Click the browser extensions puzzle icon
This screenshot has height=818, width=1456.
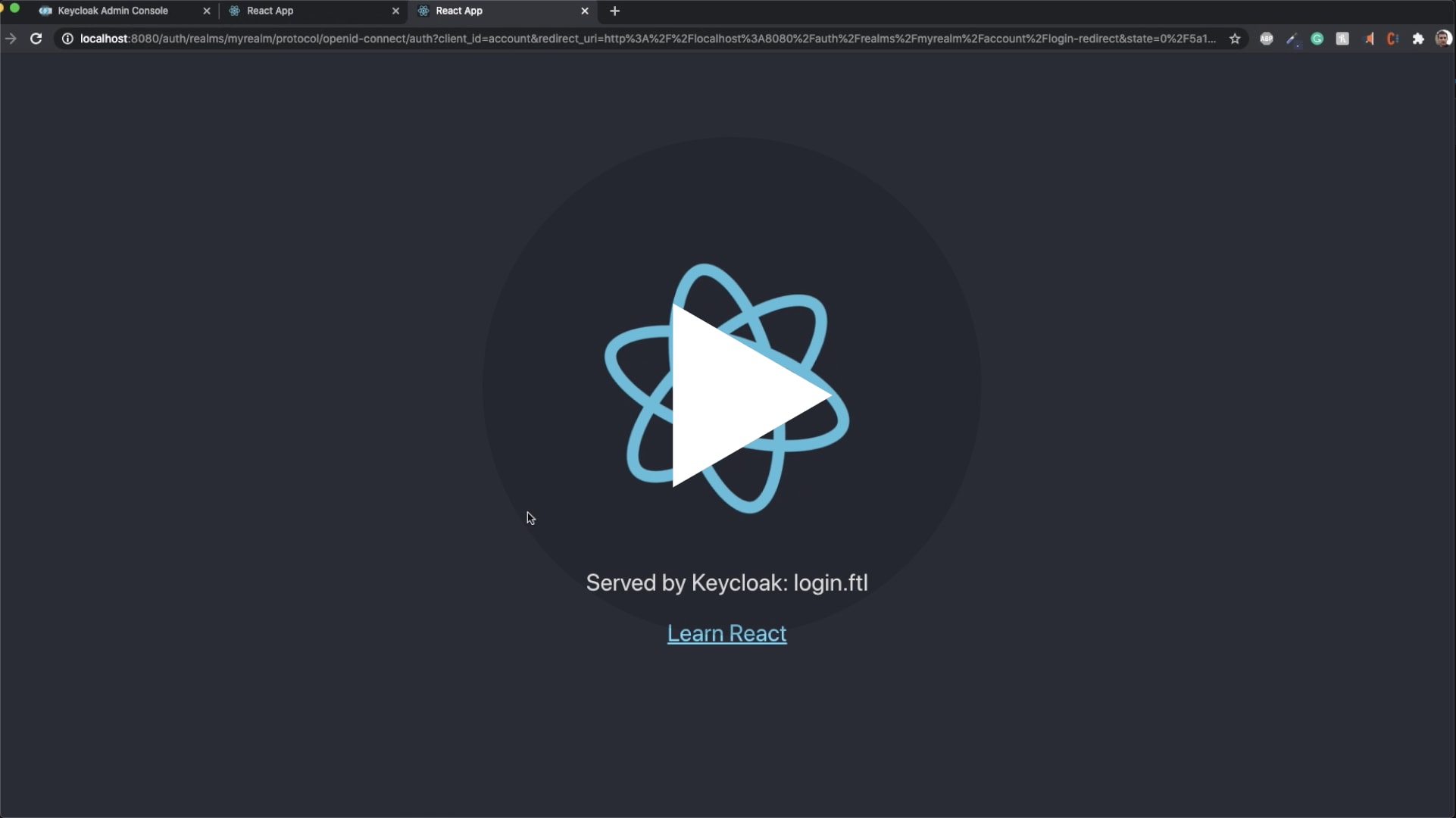pos(1418,39)
